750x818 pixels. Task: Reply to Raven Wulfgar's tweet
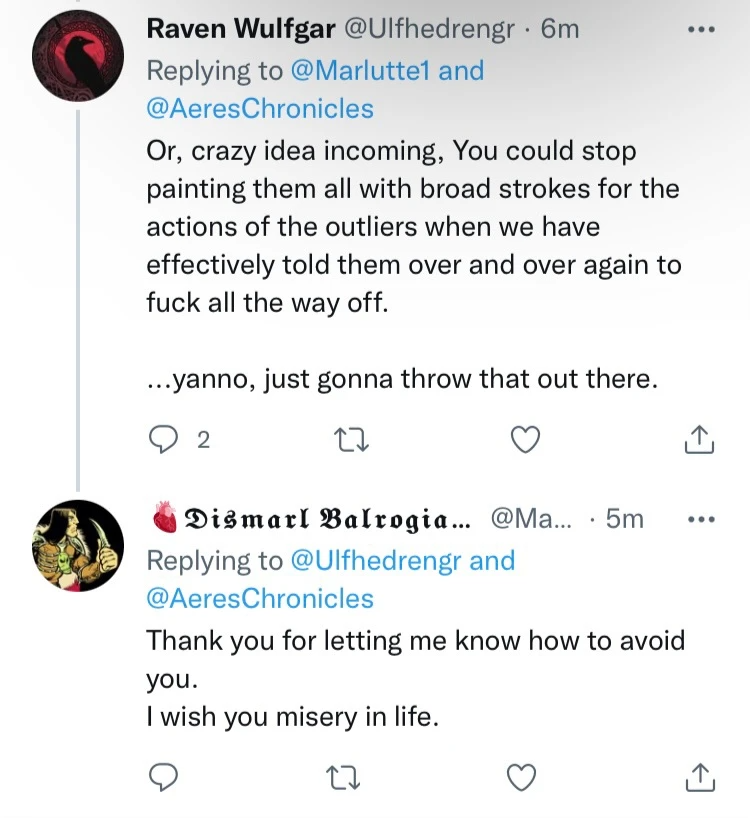point(162,440)
